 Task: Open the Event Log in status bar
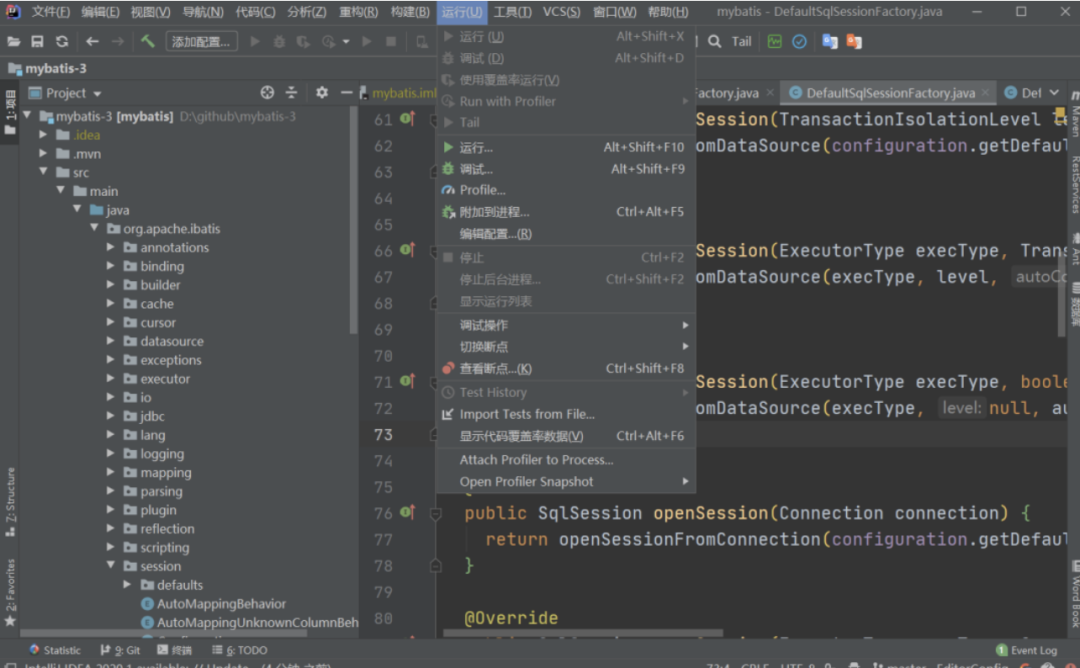tap(1026, 650)
